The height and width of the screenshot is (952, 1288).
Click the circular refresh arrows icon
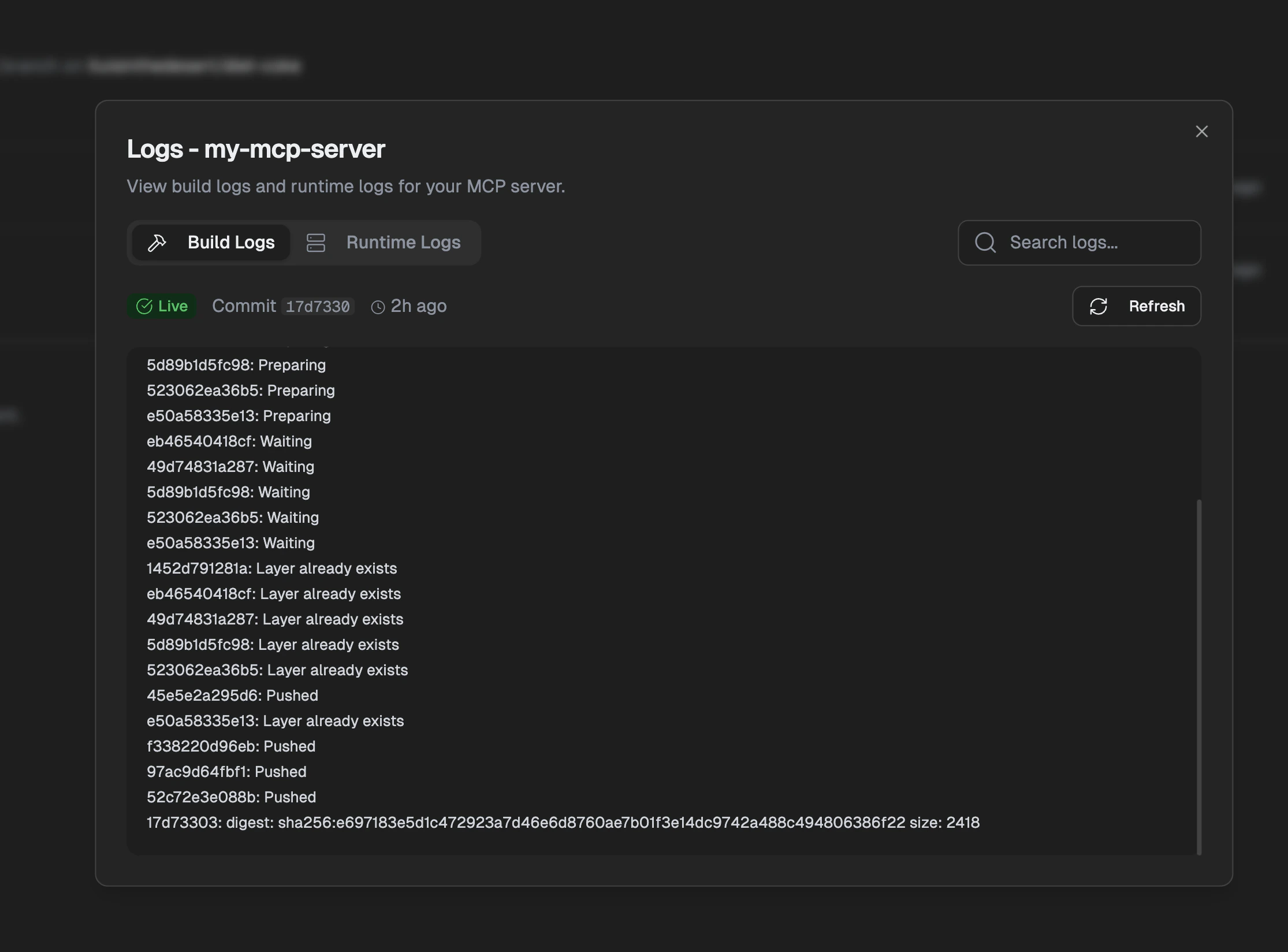1099,306
